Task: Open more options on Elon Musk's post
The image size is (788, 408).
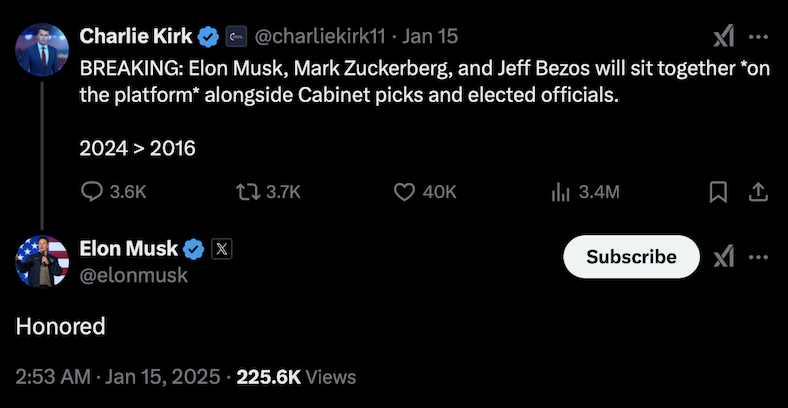Action: click(x=759, y=257)
